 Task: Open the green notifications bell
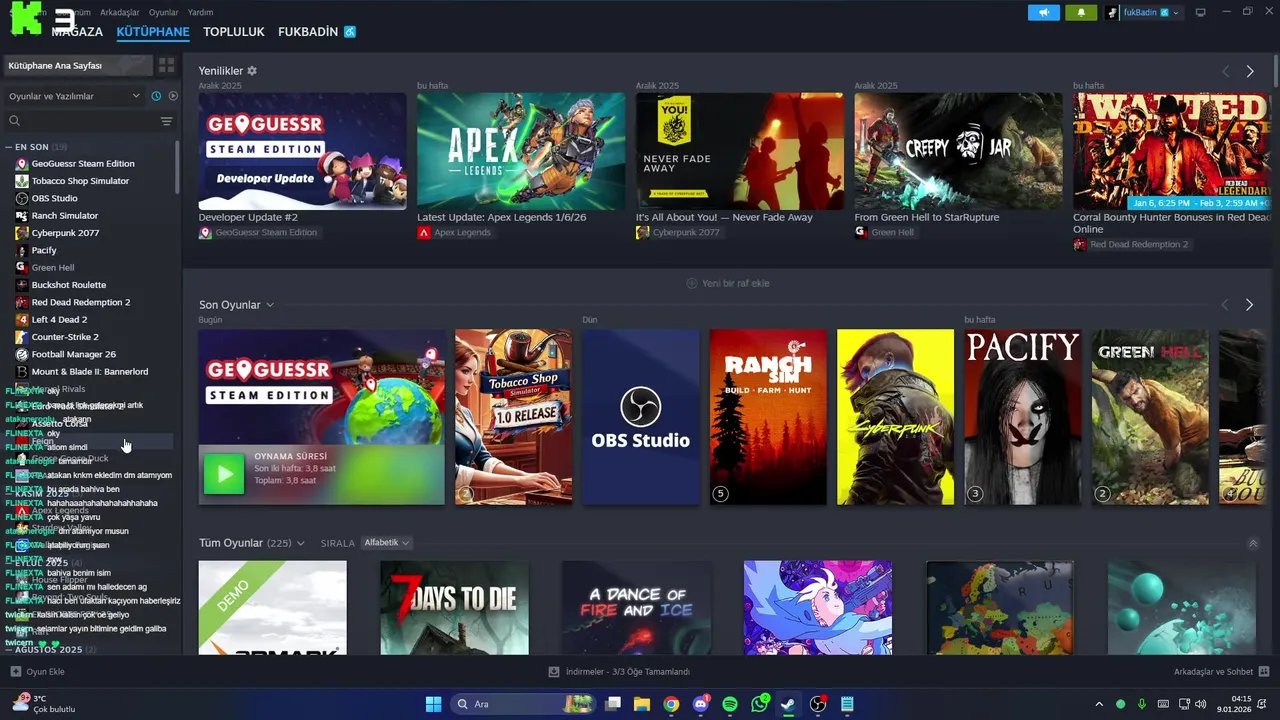[x=1081, y=13]
